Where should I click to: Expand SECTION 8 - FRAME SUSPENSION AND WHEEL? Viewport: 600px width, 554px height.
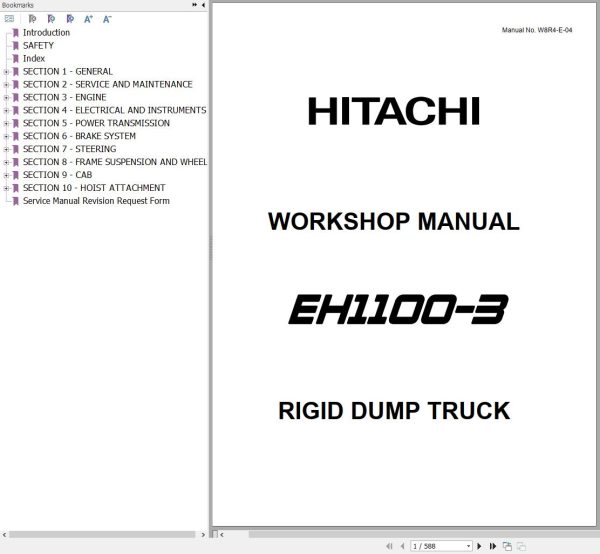coord(6,162)
